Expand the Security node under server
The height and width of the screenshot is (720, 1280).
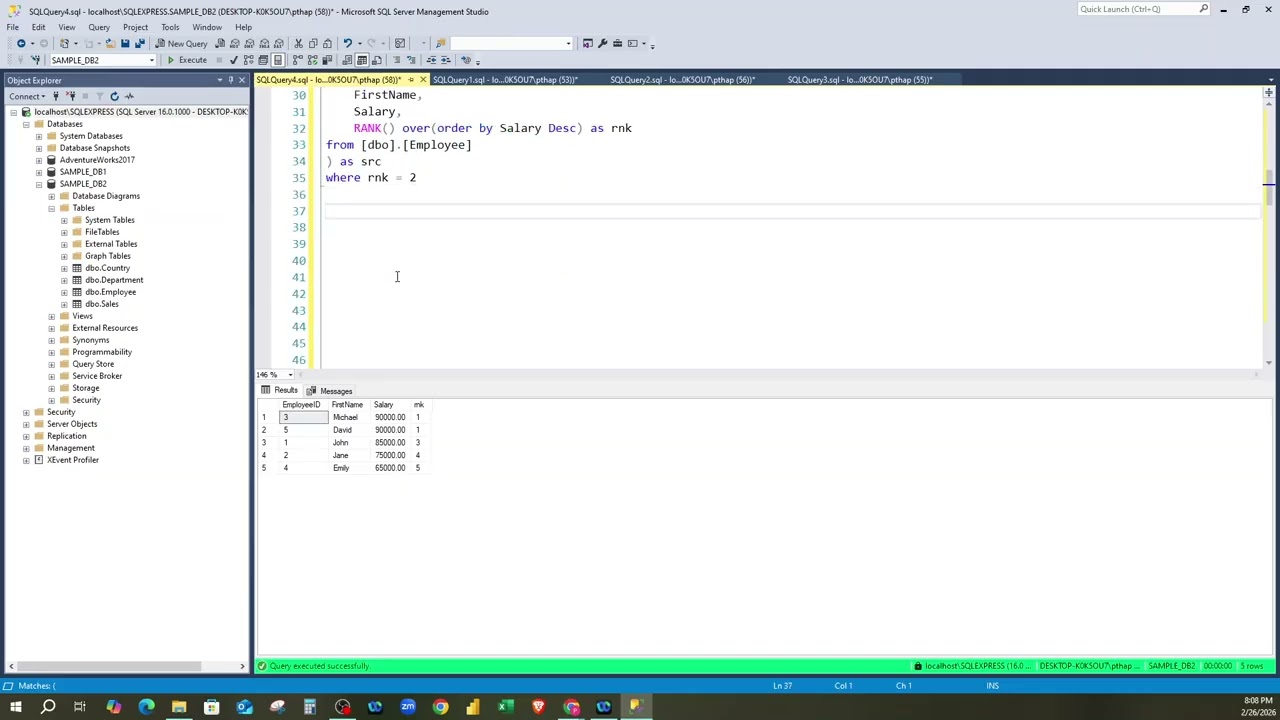click(x=26, y=412)
